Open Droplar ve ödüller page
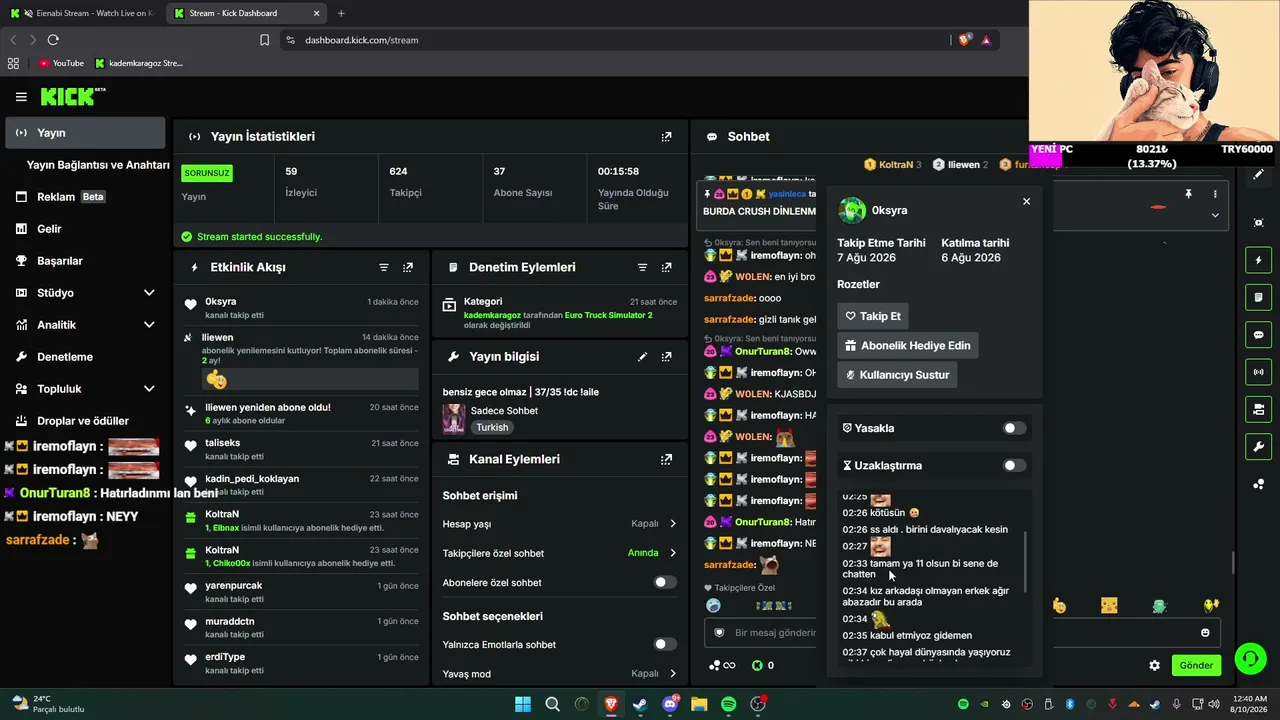This screenshot has width=1280, height=720. (x=84, y=421)
